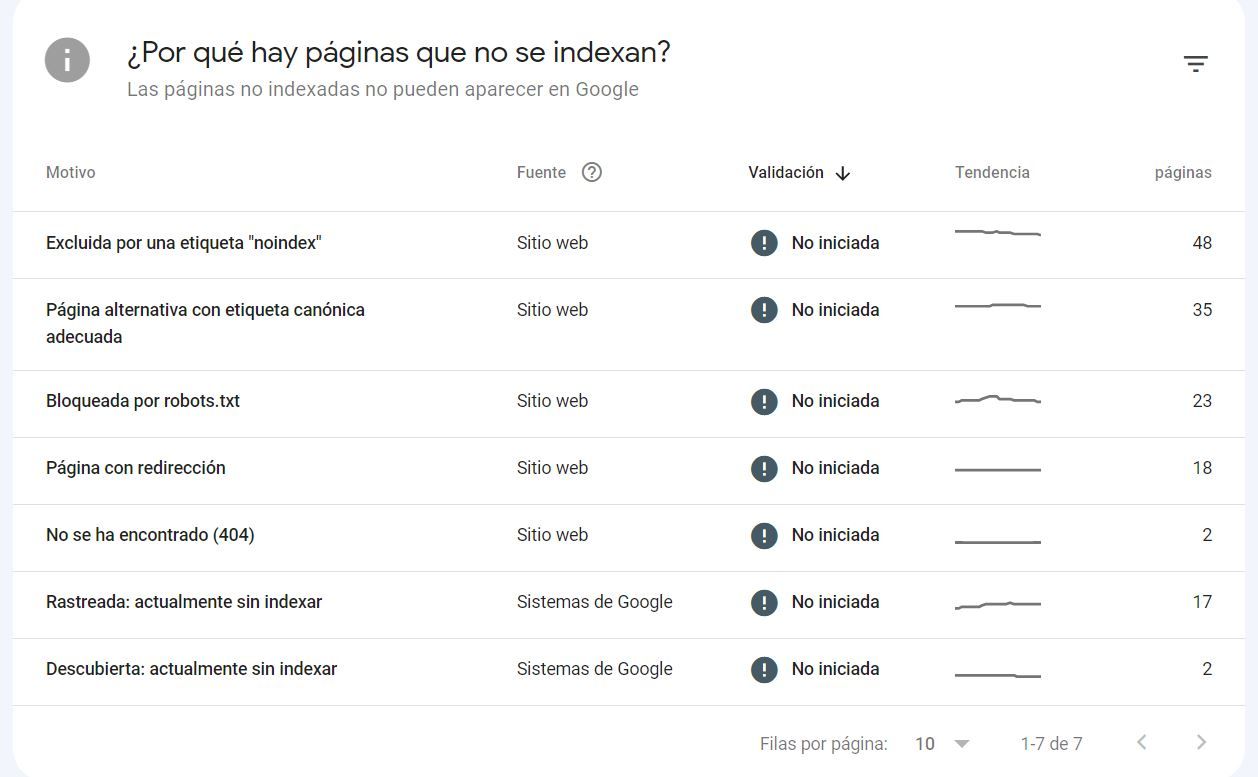Click the páginas column header
The height and width of the screenshot is (777, 1258).
click(x=1183, y=172)
